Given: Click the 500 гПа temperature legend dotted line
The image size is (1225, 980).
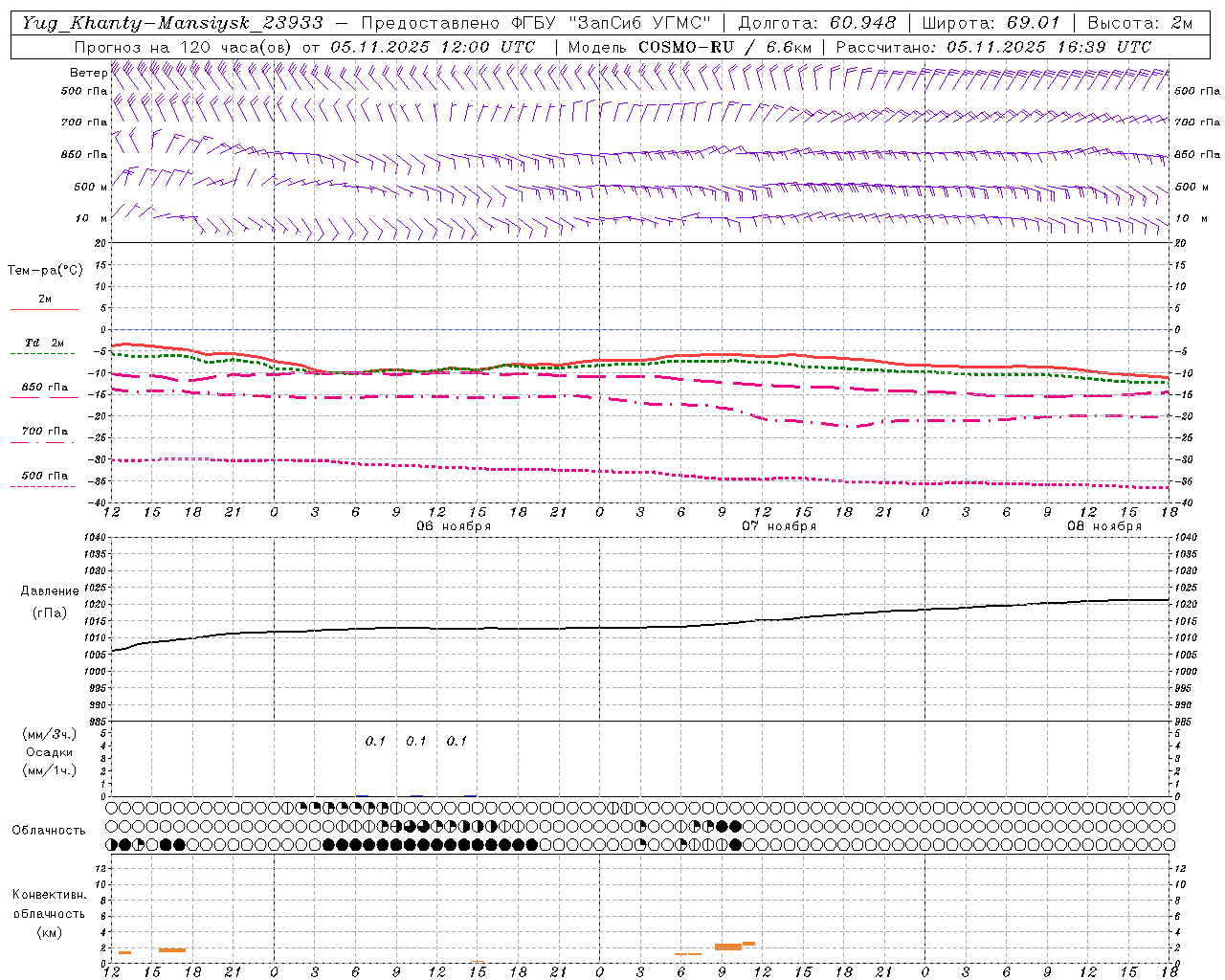Looking at the screenshot, I should [x=42, y=487].
